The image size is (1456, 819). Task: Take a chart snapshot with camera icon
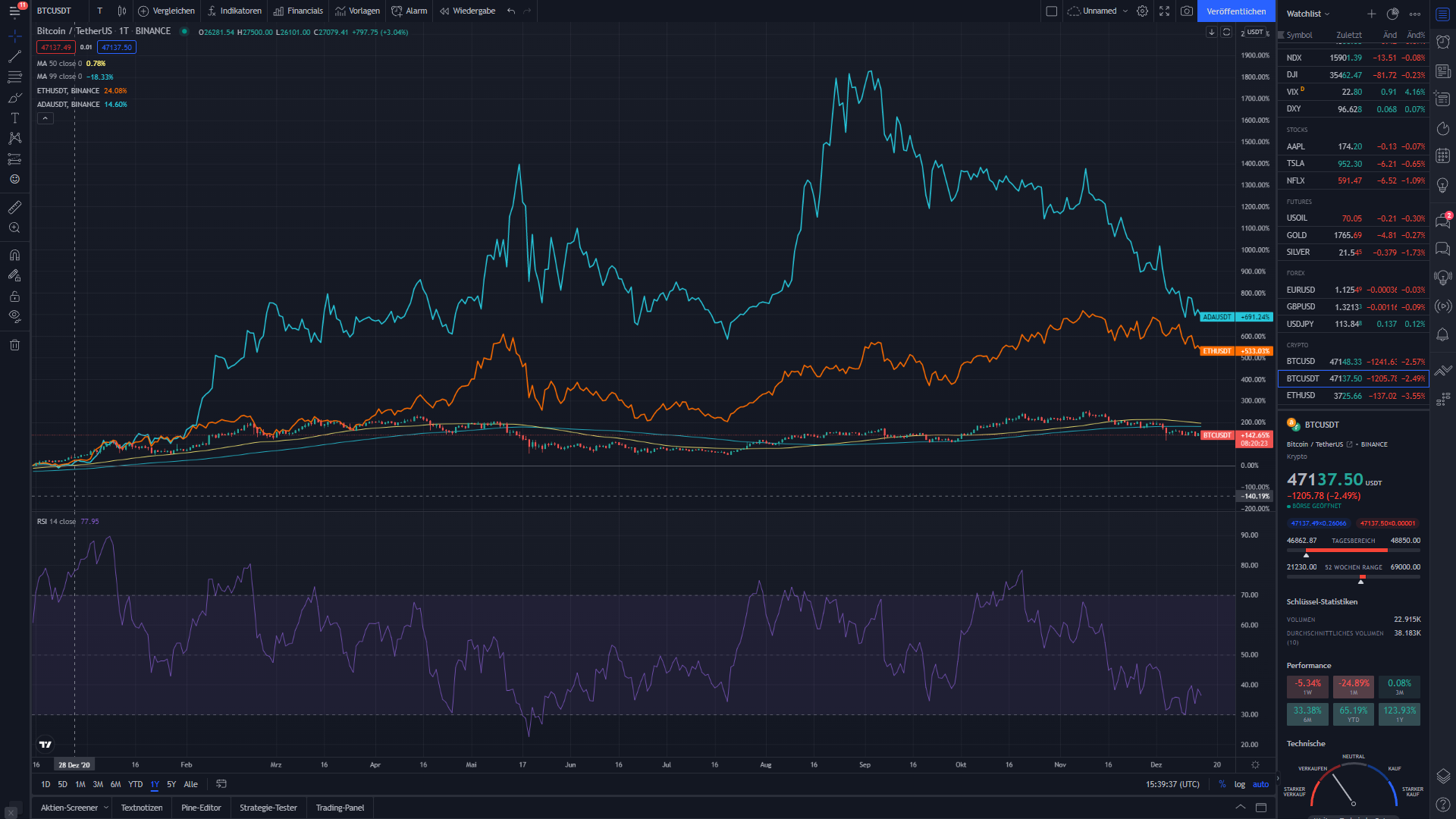coord(1187,11)
